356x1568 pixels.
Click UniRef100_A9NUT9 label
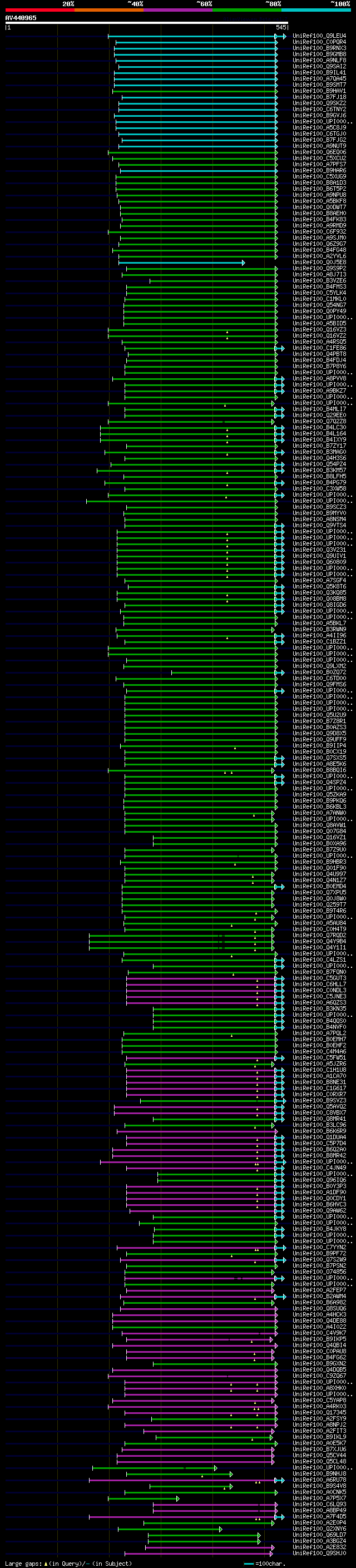click(x=319, y=146)
